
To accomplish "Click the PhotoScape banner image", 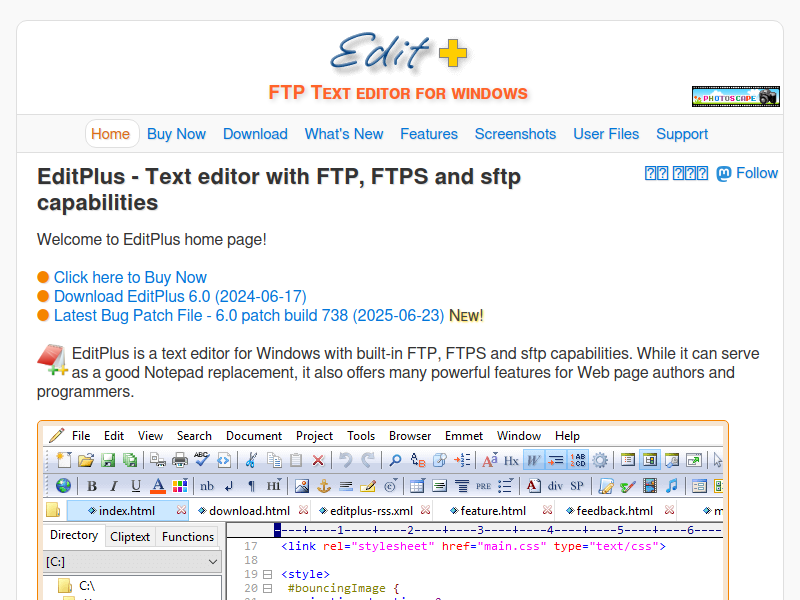I will (736, 96).
